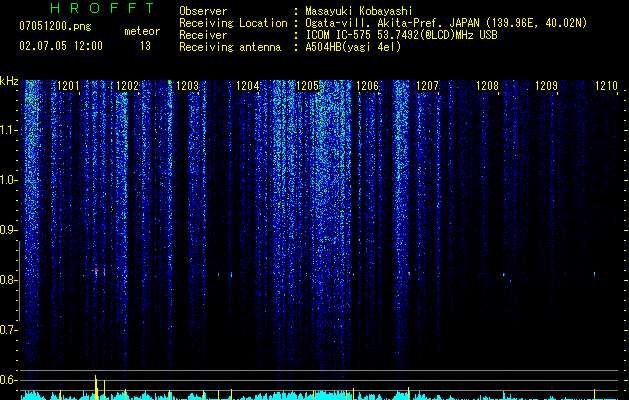Click time marker 1207

tap(427, 86)
